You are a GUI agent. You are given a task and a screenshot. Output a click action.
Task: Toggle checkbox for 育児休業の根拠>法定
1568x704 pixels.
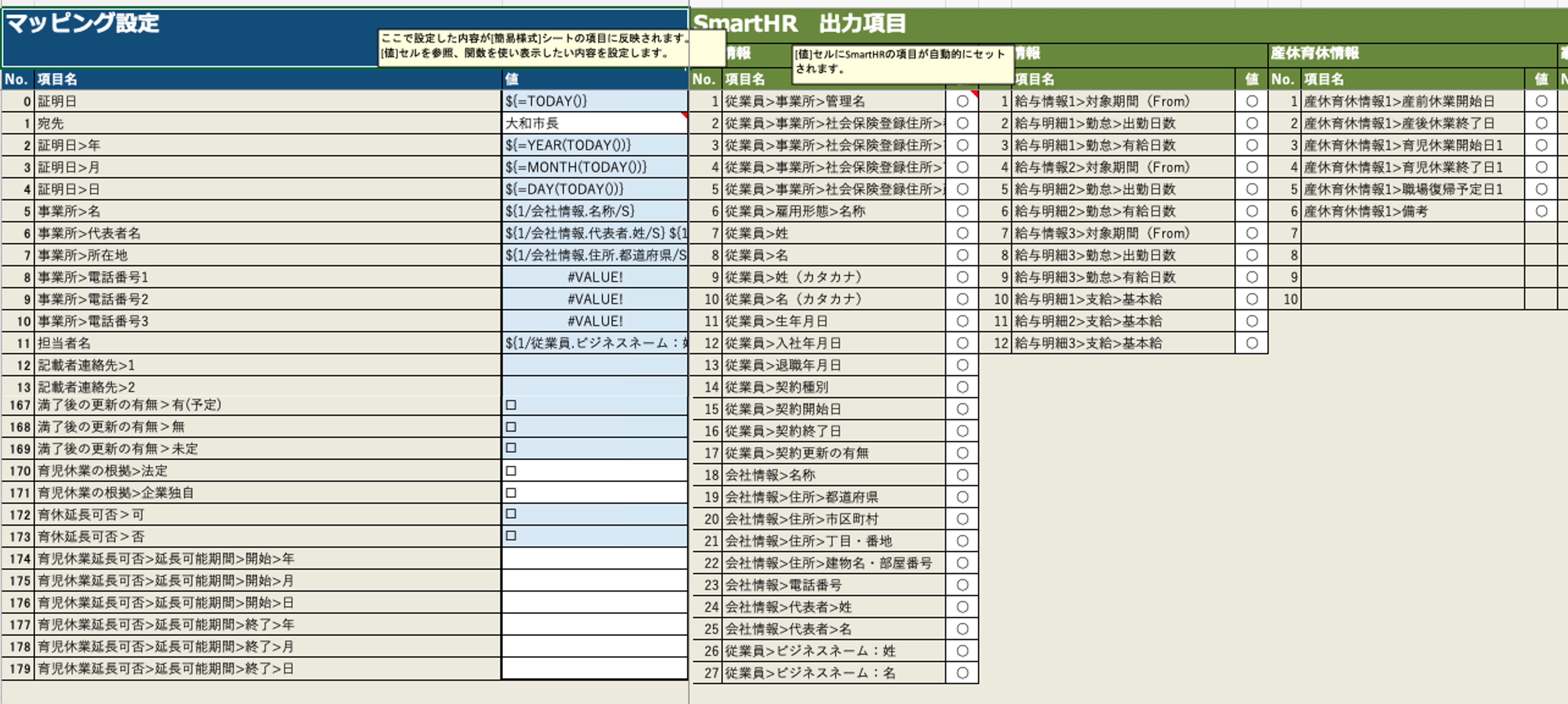(511, 471)
